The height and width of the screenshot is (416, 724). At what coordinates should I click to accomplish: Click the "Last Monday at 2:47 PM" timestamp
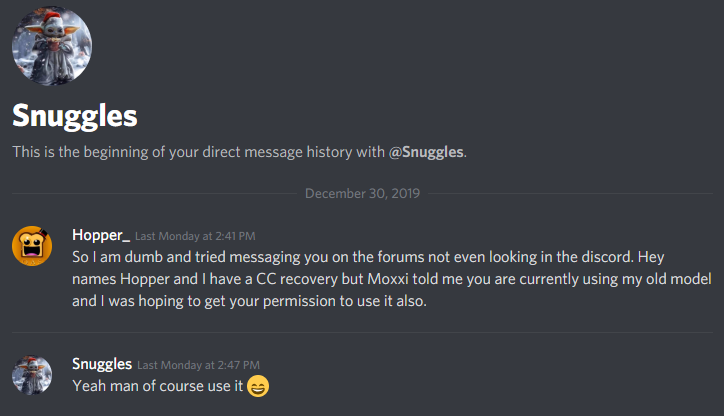(197, 365)
